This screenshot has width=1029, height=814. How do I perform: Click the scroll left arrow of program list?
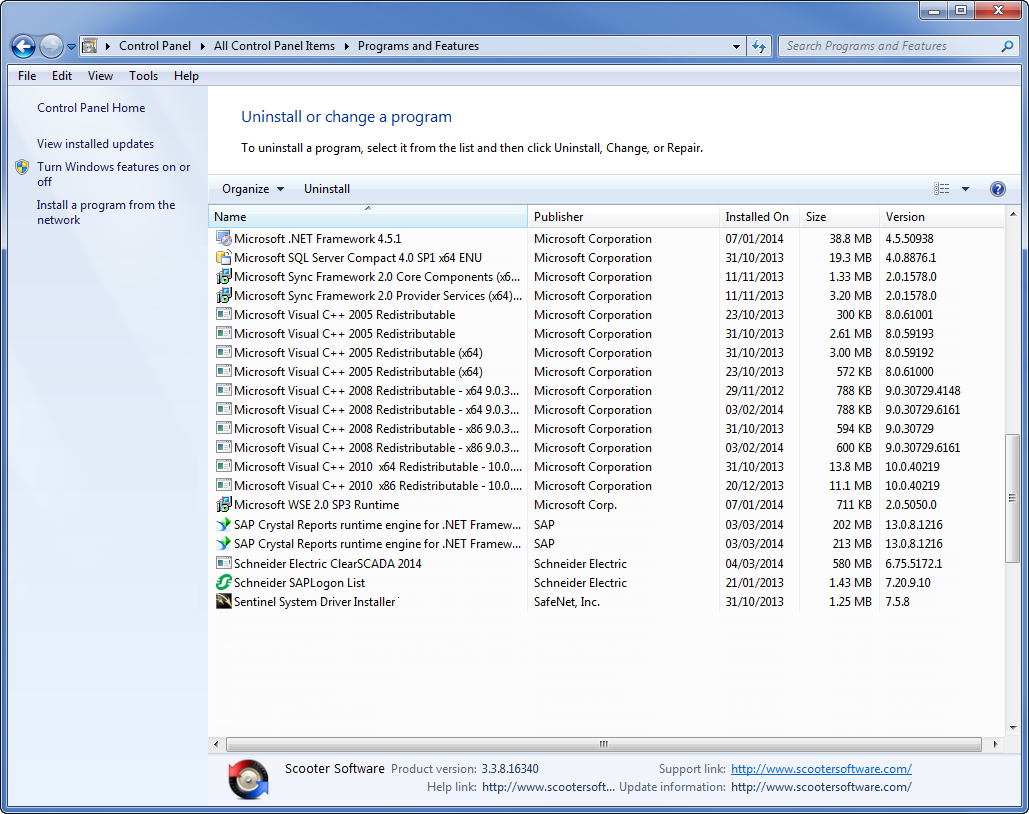pos(216,744)
